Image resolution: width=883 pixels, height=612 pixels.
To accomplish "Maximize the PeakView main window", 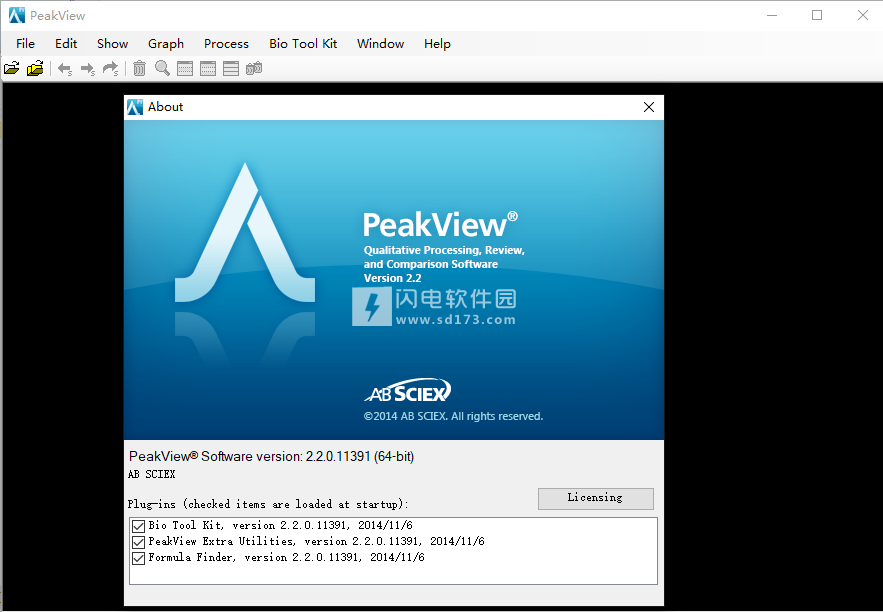I will coord(817,15).
